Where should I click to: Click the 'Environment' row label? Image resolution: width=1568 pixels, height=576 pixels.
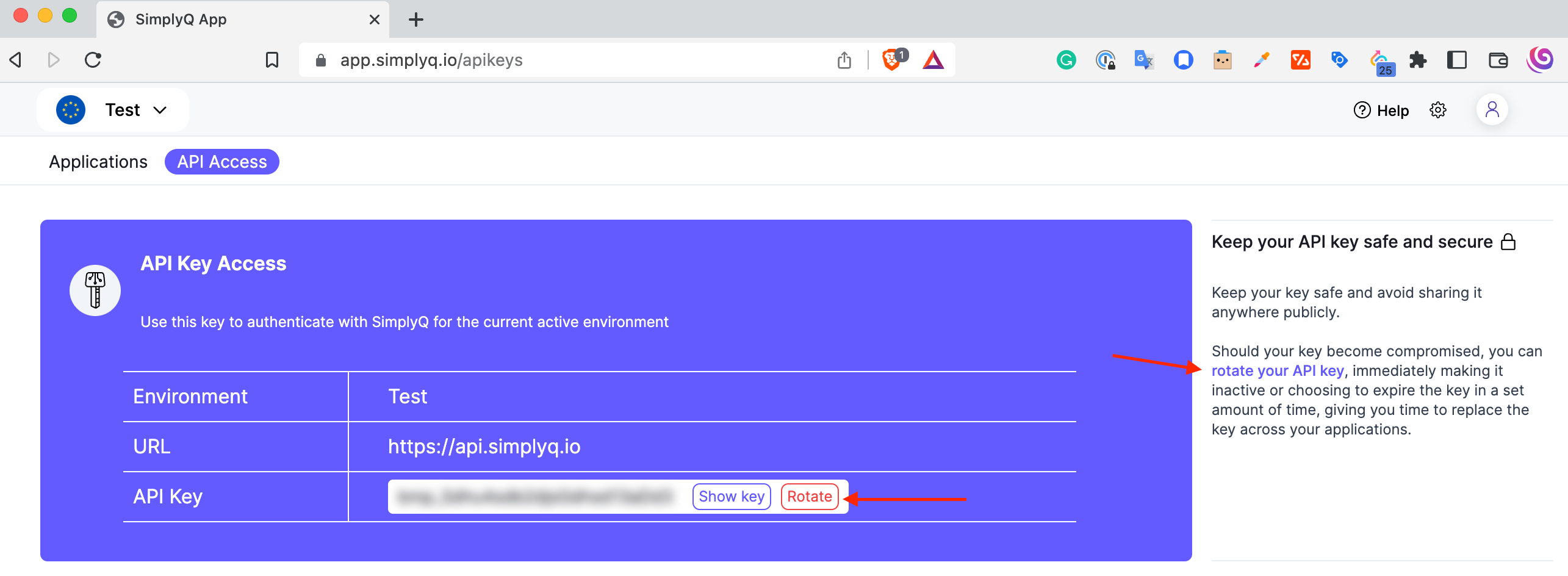[190, 397]
